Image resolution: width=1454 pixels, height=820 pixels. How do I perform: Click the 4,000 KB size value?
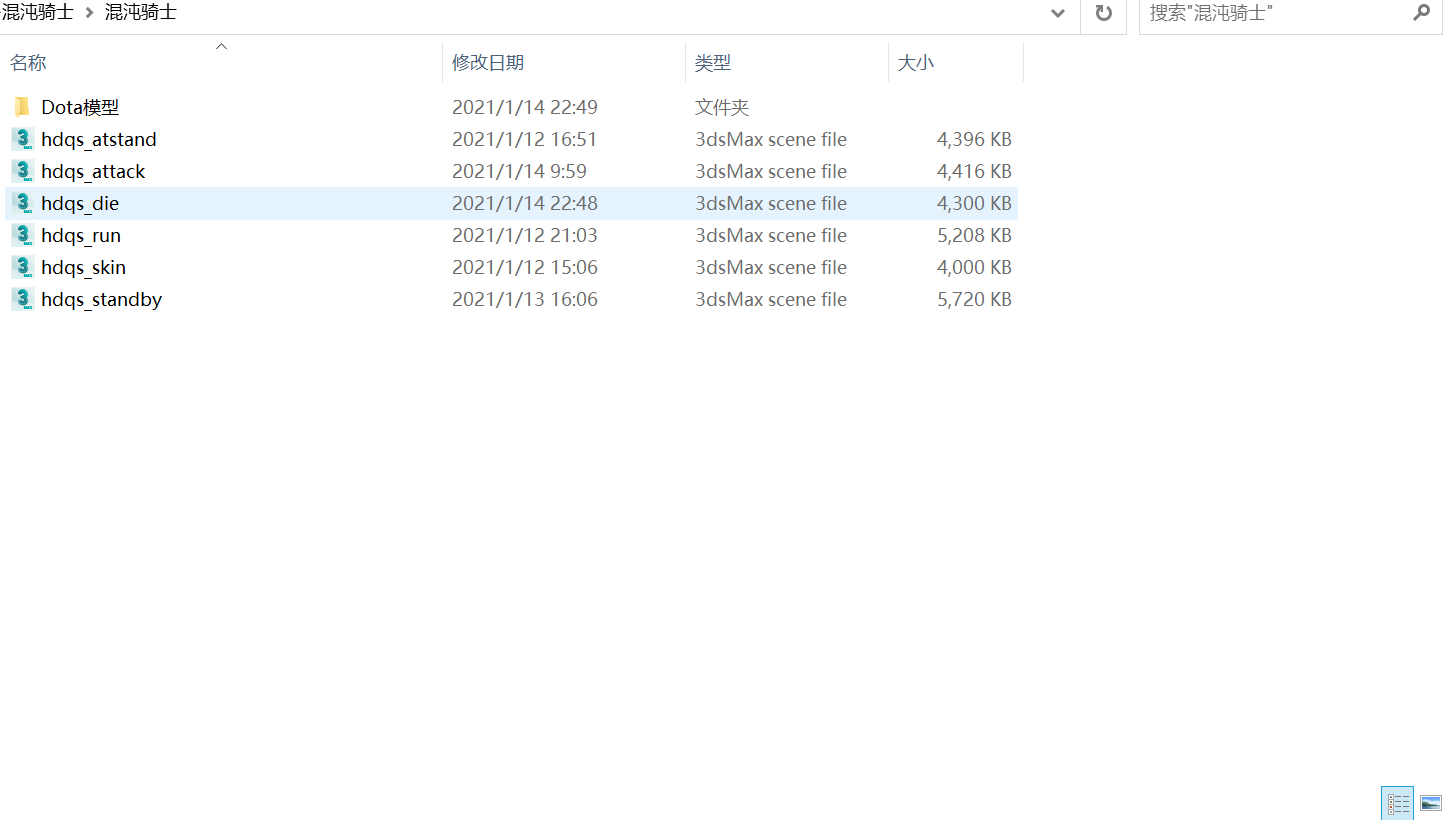pyautogui.click(x=974, y=267)
